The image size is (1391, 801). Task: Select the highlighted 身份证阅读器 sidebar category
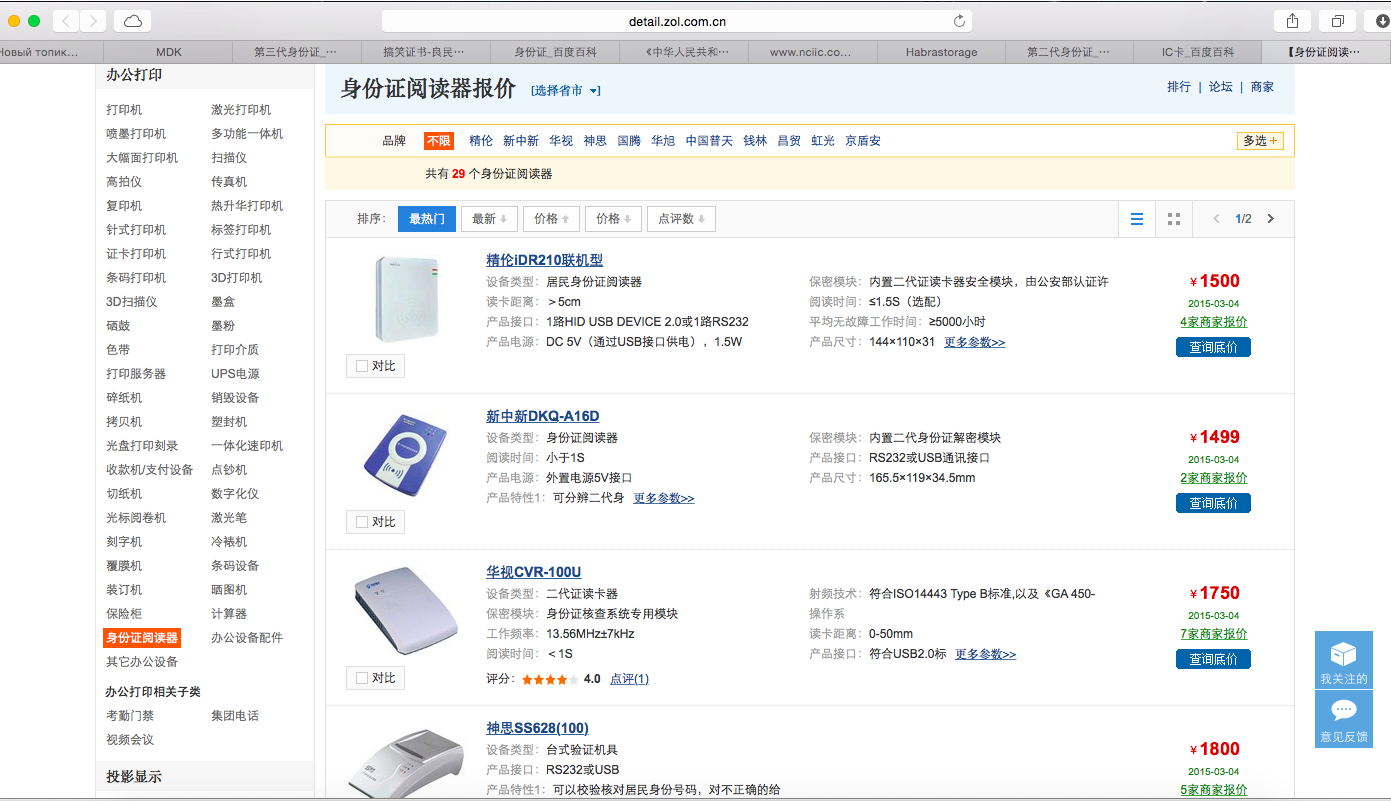tap(142, 638)
